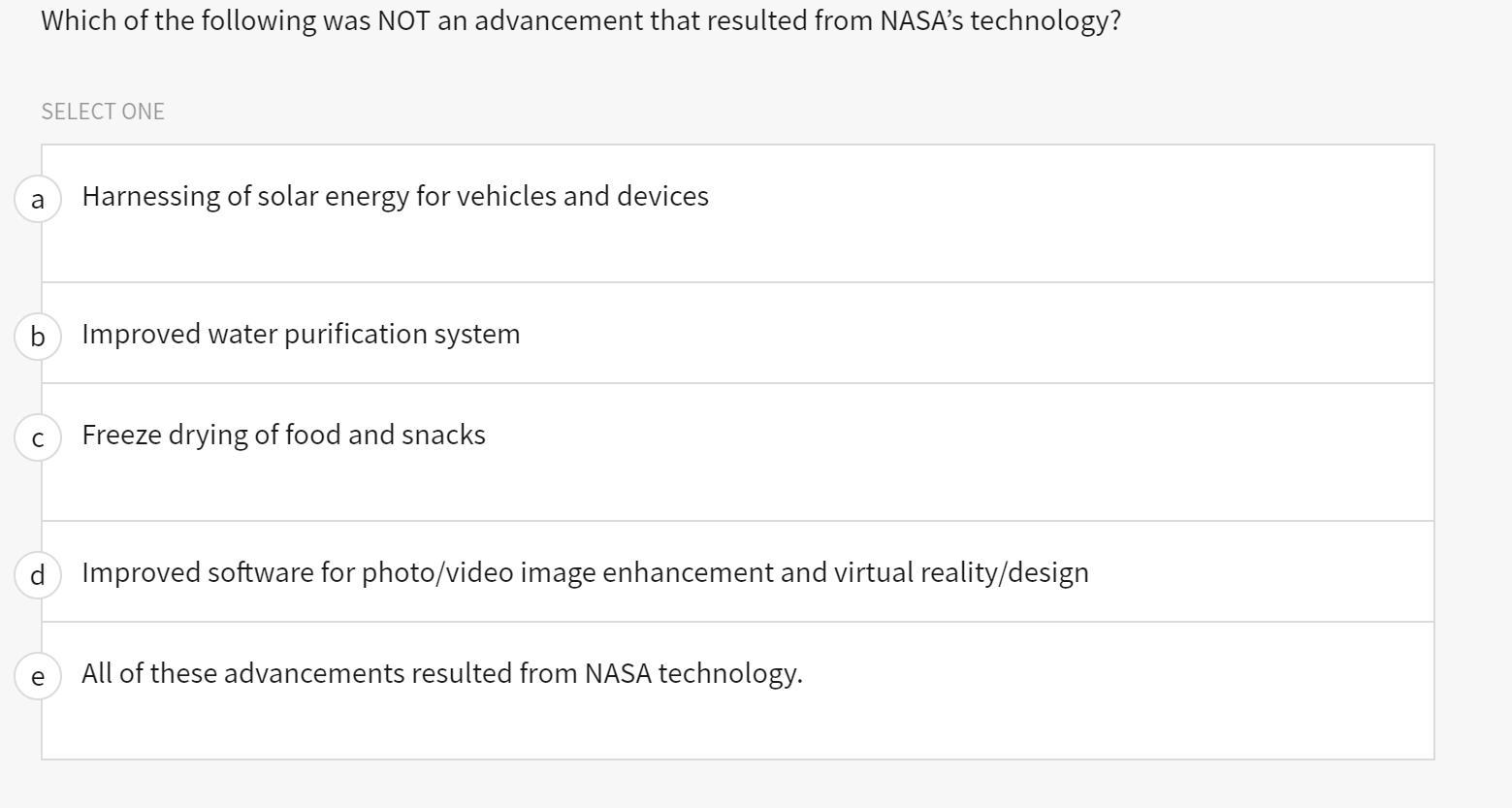The width and height of the screenshot is (1512, 808).
Task: Click 'All of these advancements' answer text
Action: 441,673
